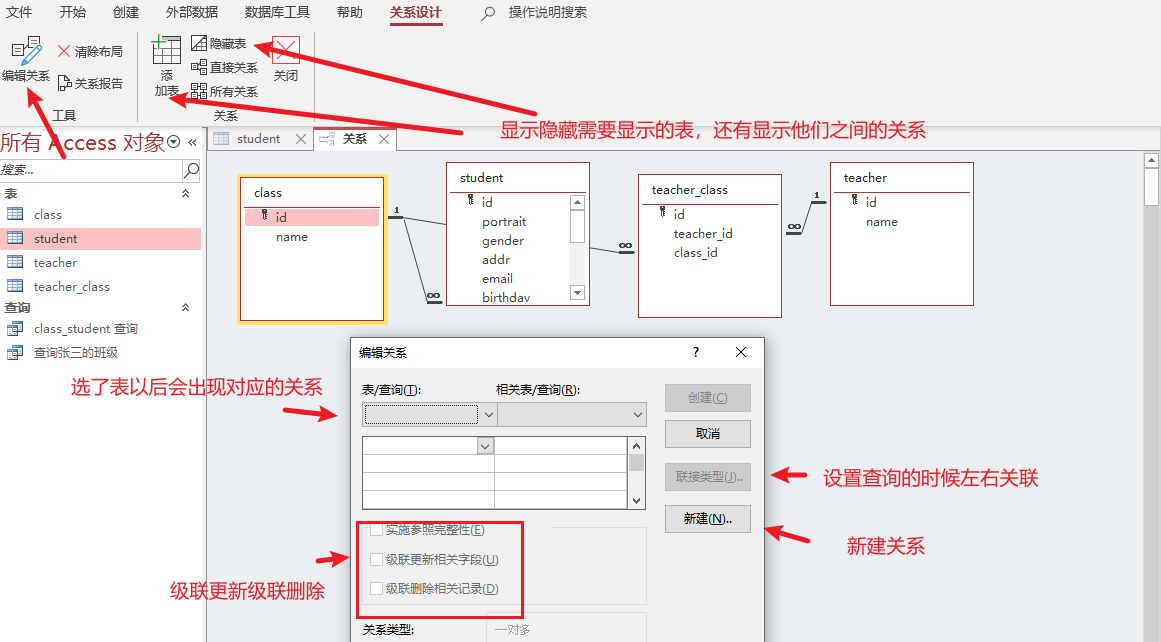1161x642 pixels.
Task: Open the 帮助 ribbon tab
Action: click(349, 13)
